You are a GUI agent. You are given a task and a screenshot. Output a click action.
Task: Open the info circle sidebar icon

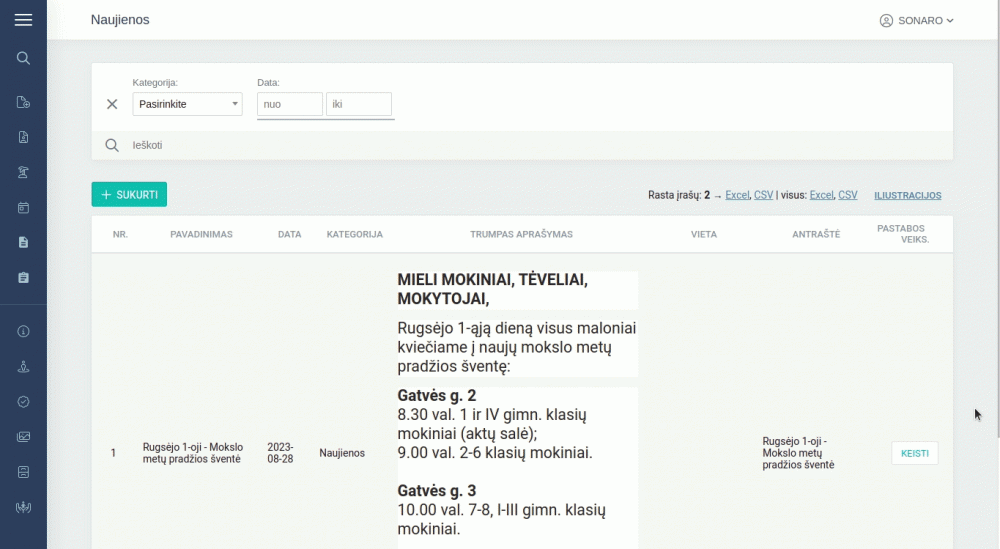click(x=23, y=332)
